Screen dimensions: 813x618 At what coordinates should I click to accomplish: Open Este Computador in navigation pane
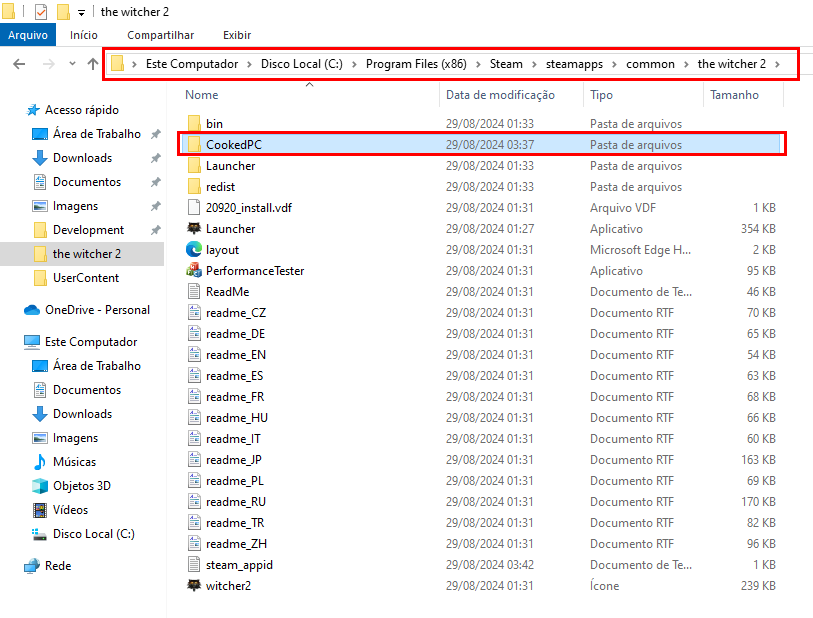pyautogui.click(x=91, y=342)
